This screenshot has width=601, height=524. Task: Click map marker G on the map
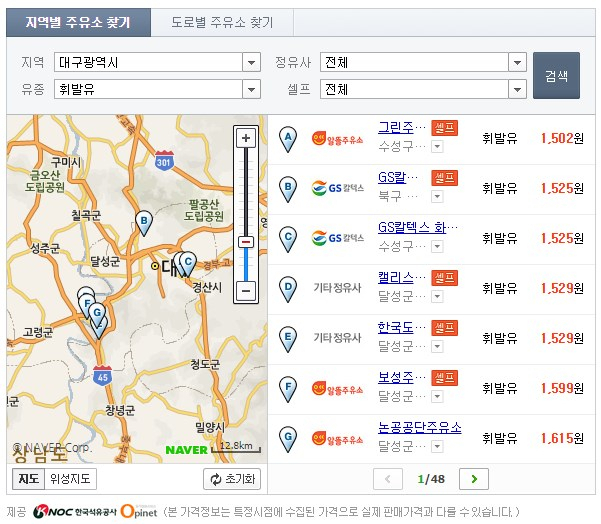[97, 314]
